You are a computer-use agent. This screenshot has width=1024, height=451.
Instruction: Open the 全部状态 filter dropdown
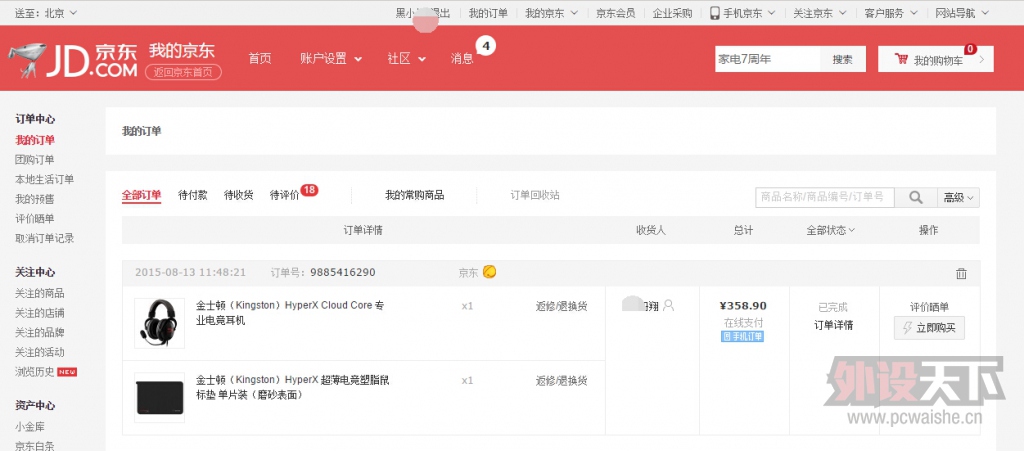point(831,230)
